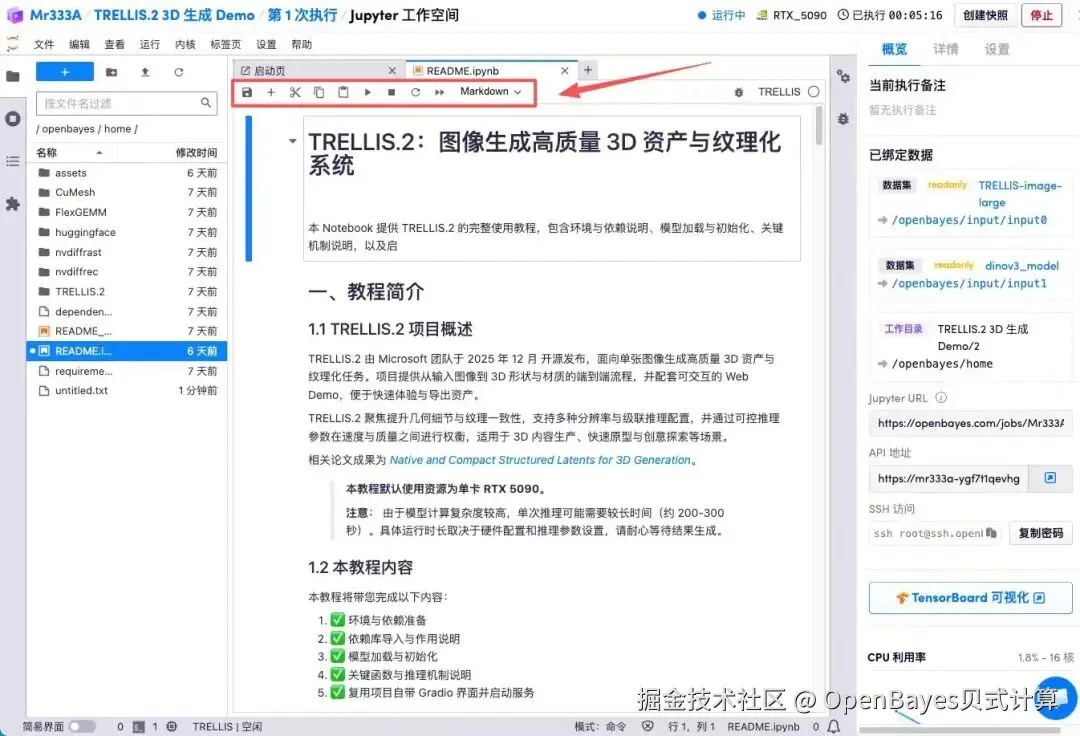
Task: Cut selected cell with the scissors icon
Action: [295, 92]
